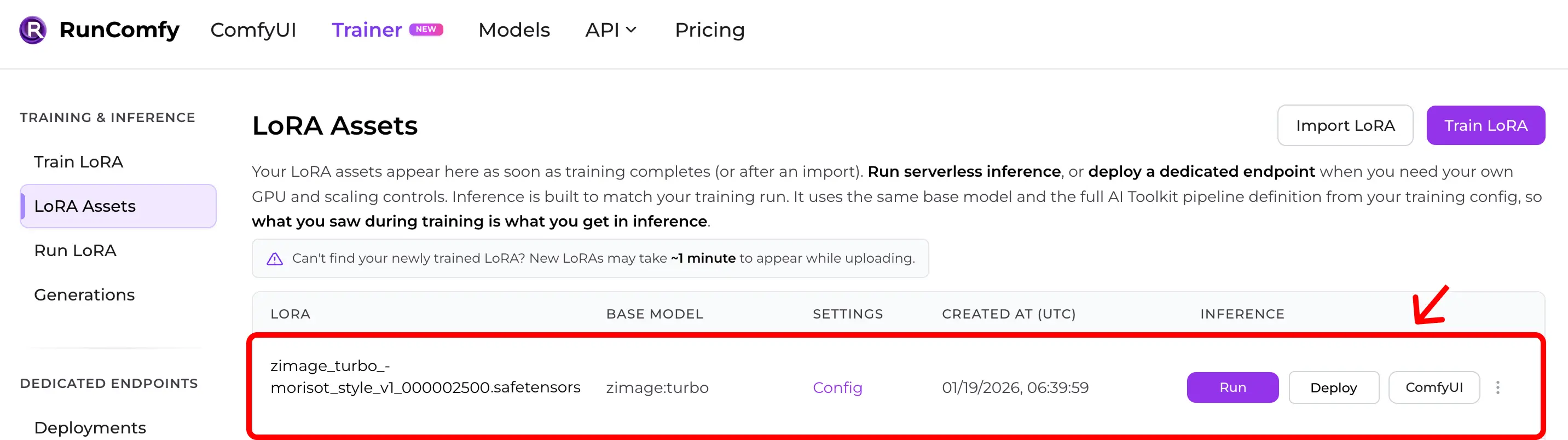Open Deployments under Dedicated Endpoints
Screen dimensions: 1568x440
(x=90, y=427)
